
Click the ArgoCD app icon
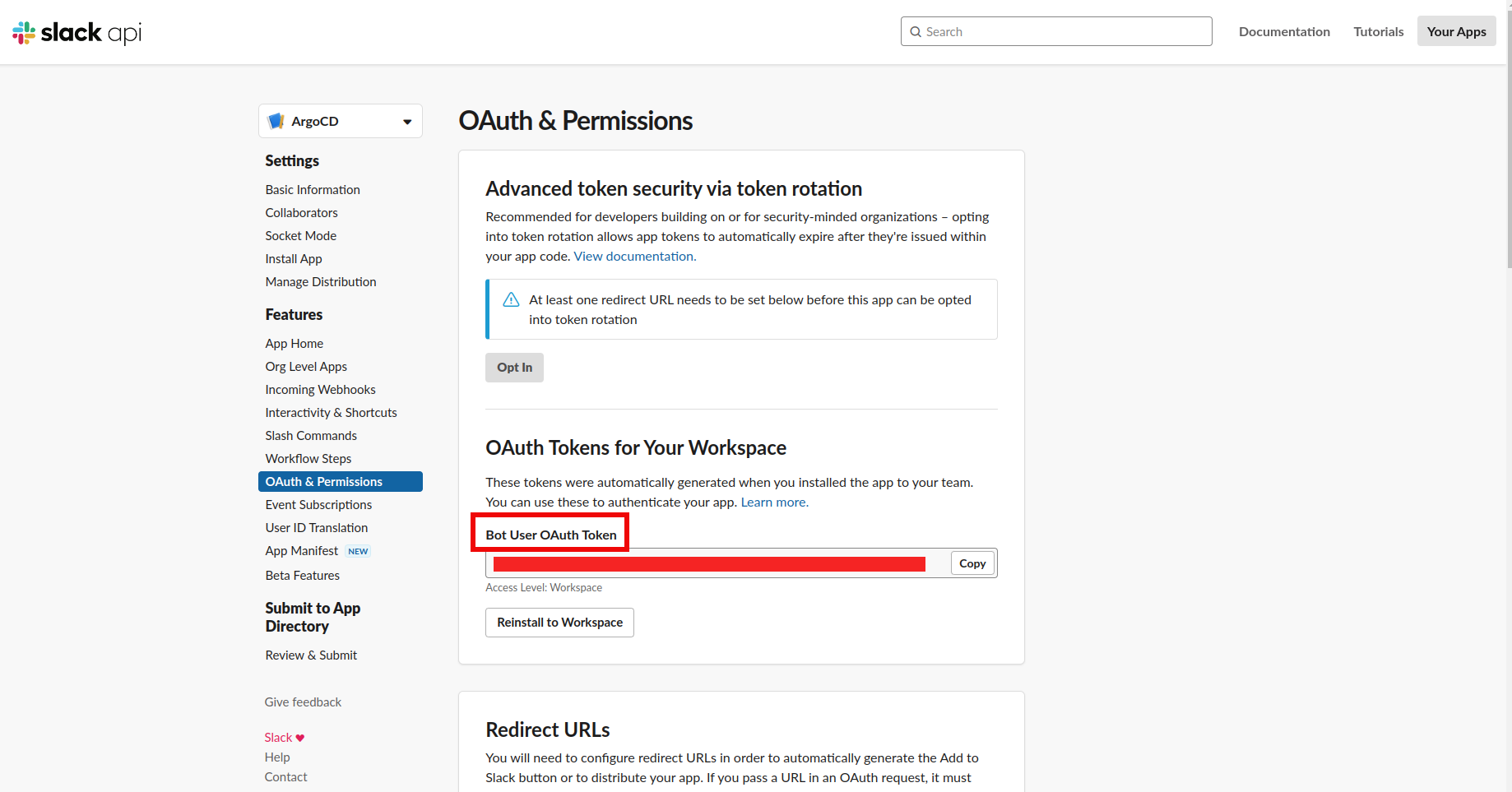(276, 121)
